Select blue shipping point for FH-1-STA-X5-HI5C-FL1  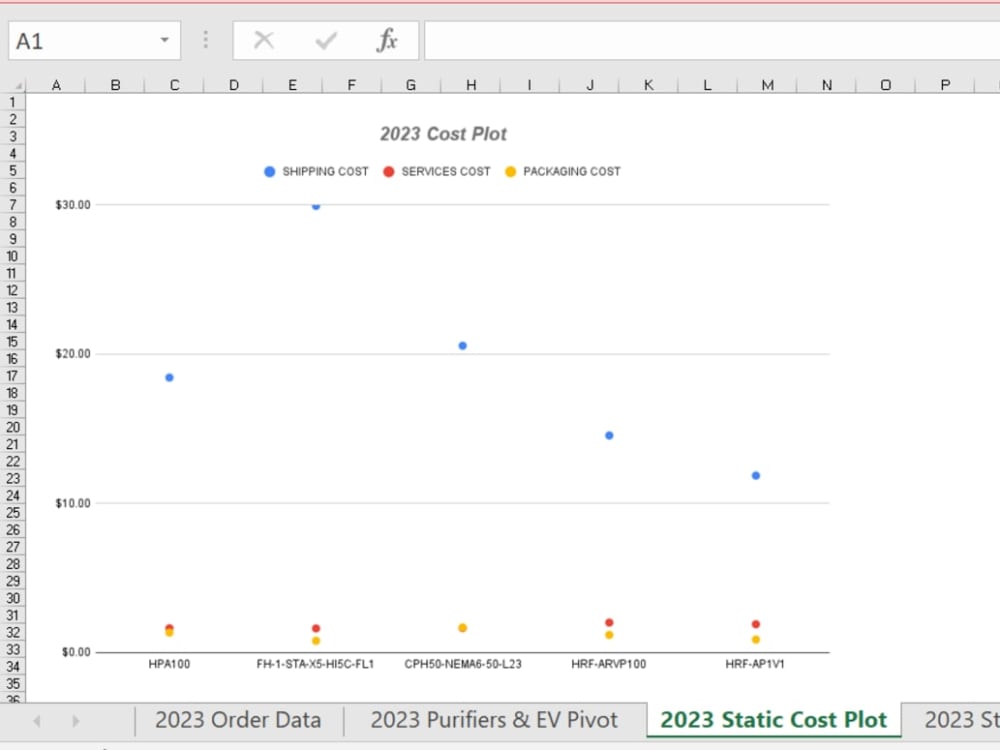316,205
